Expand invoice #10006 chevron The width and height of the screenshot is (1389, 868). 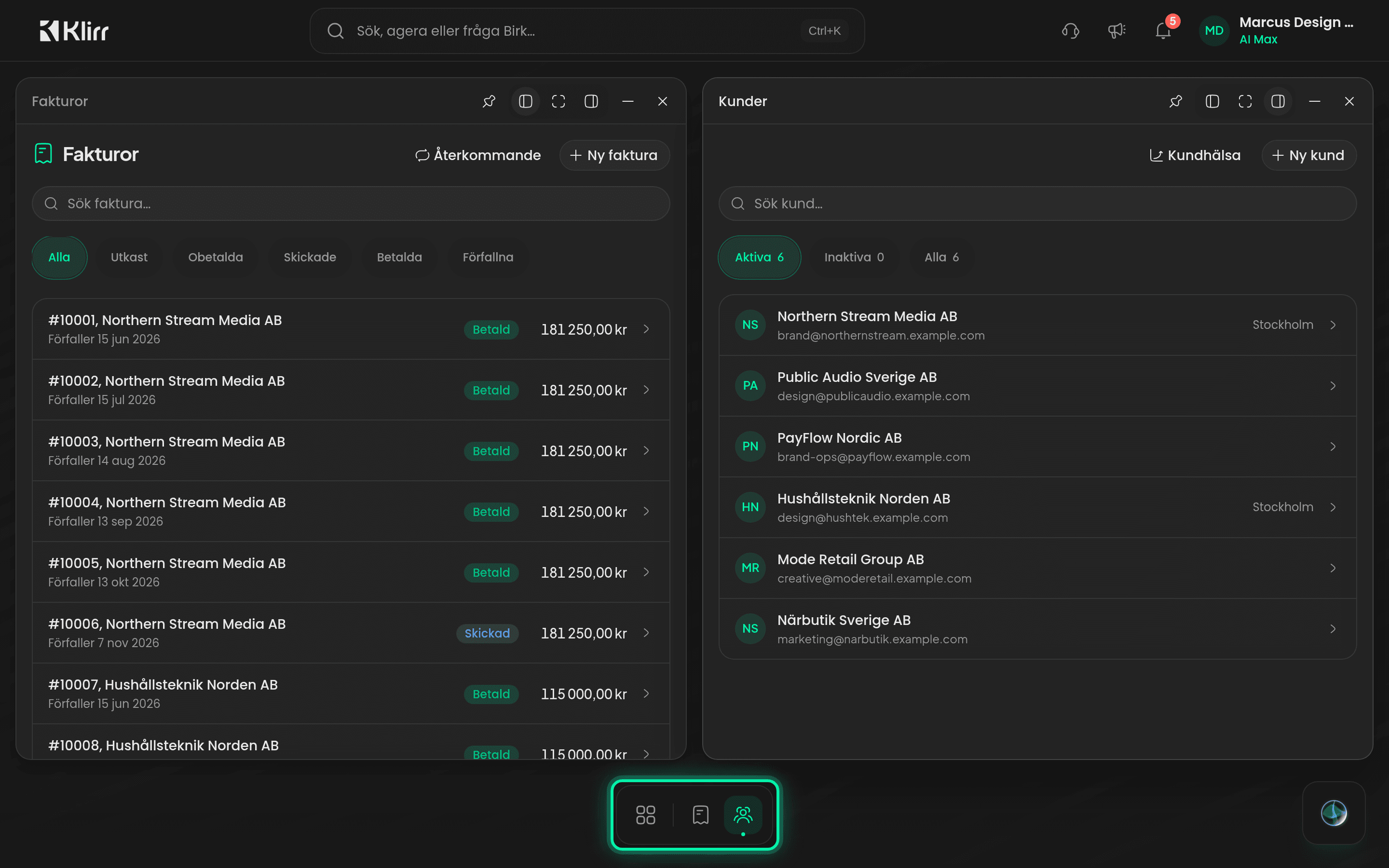click(646, 633)
